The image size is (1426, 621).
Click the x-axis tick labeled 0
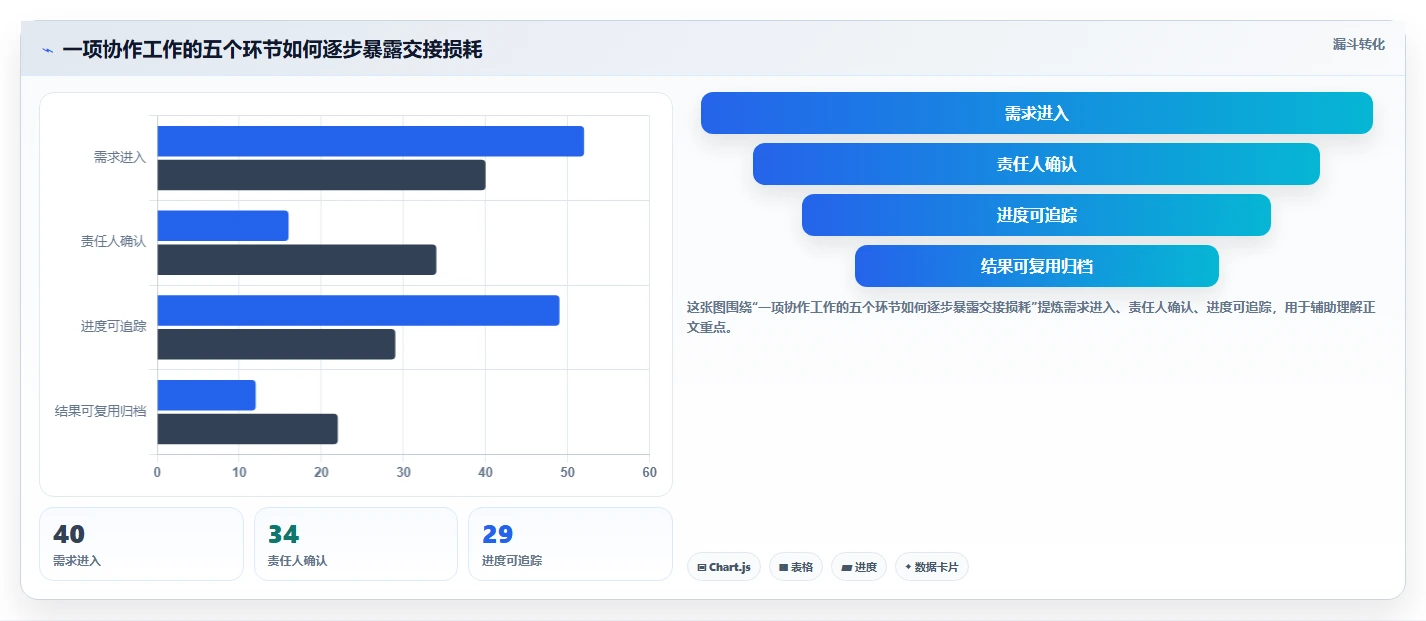pyautogui.click(x=157, y=472)
